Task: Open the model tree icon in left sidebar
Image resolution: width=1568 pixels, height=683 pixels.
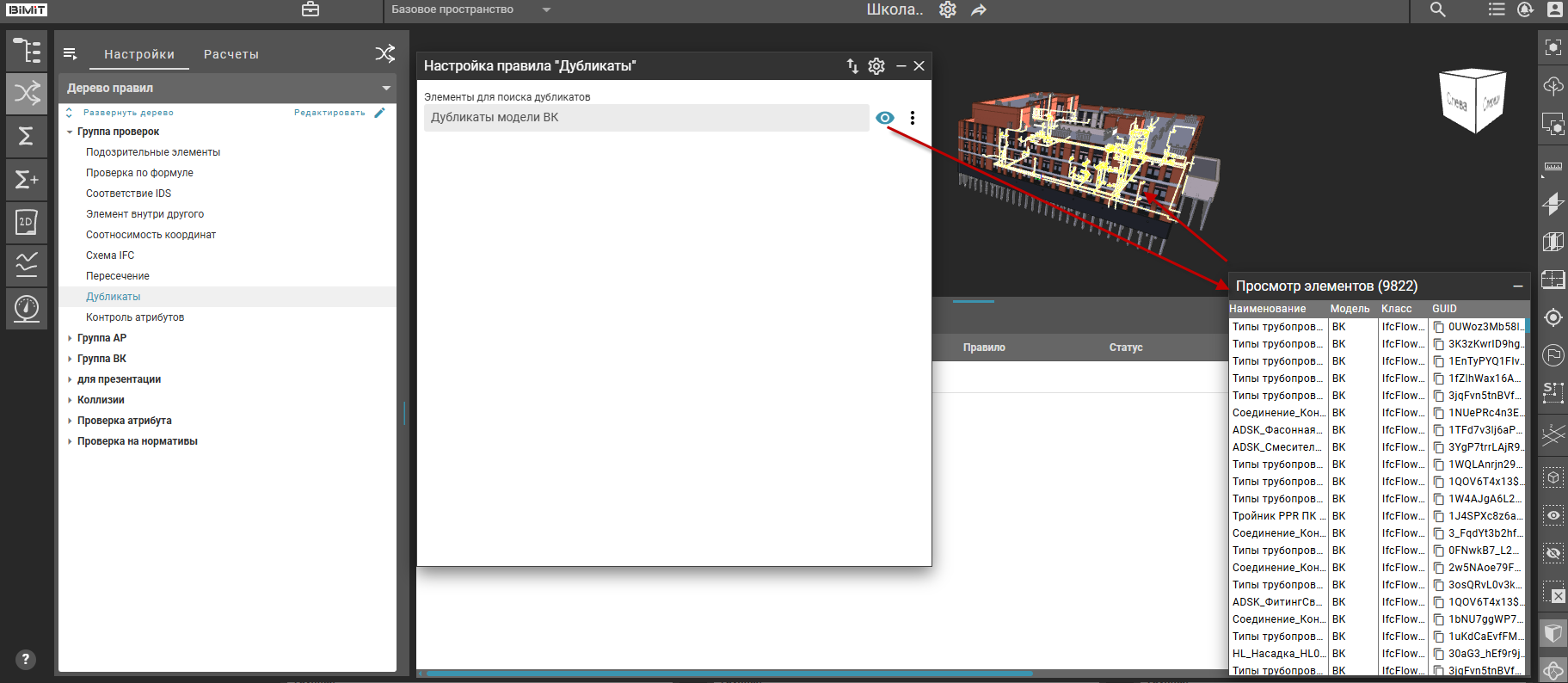Action: 27,51
